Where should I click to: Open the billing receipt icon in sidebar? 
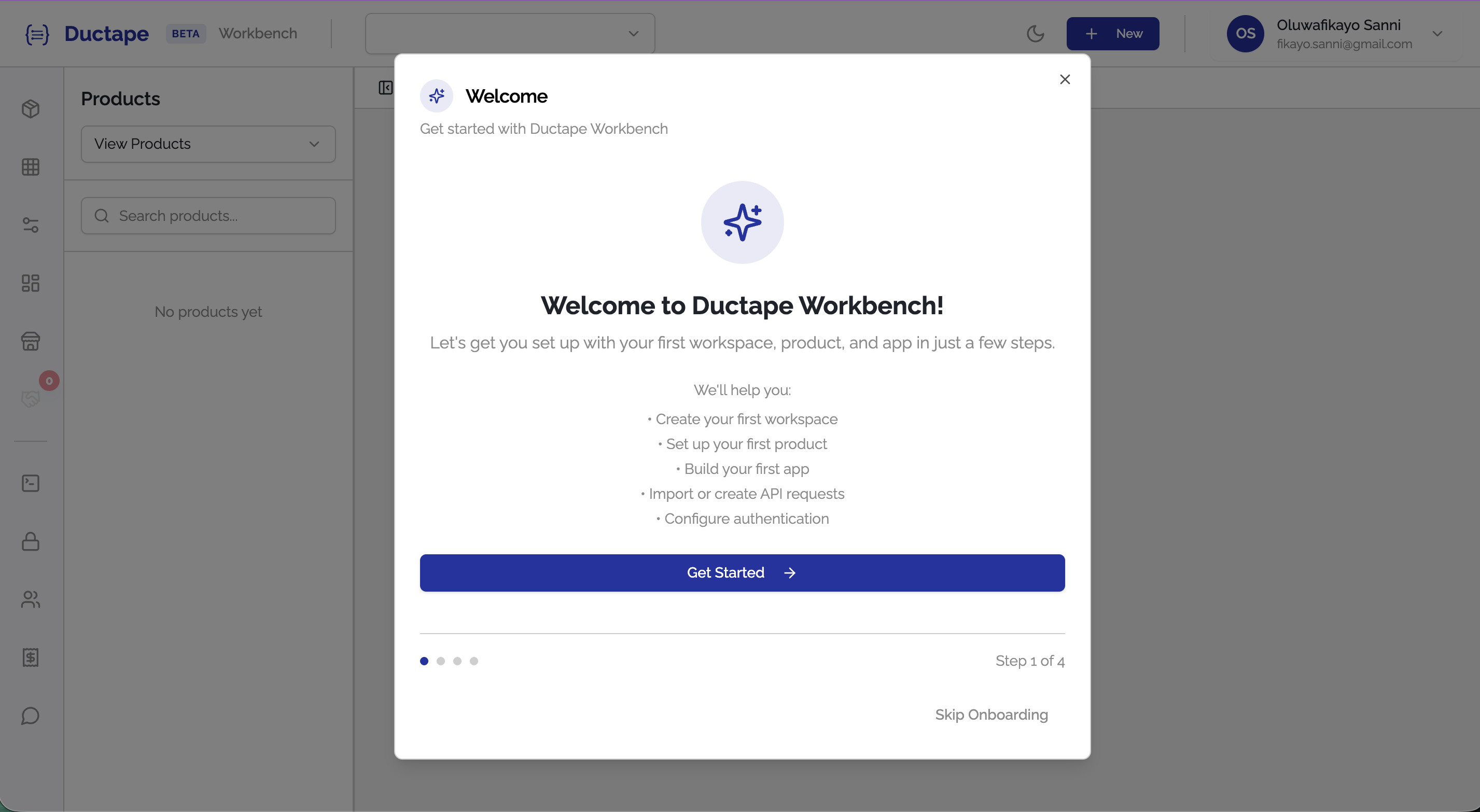31,658
